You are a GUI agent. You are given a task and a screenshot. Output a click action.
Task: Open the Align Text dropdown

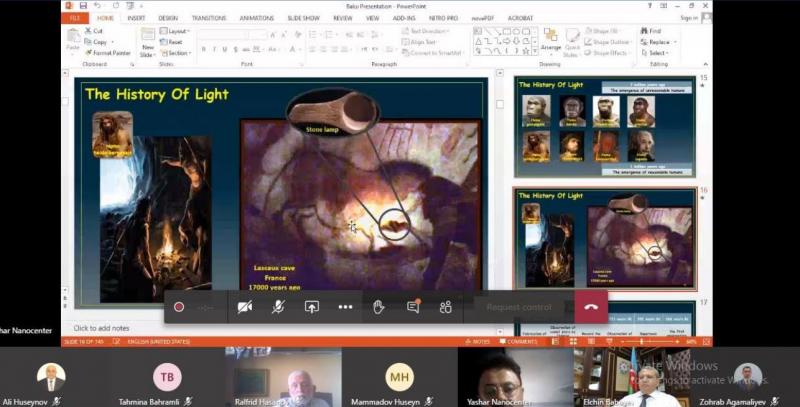coord(421,42)
